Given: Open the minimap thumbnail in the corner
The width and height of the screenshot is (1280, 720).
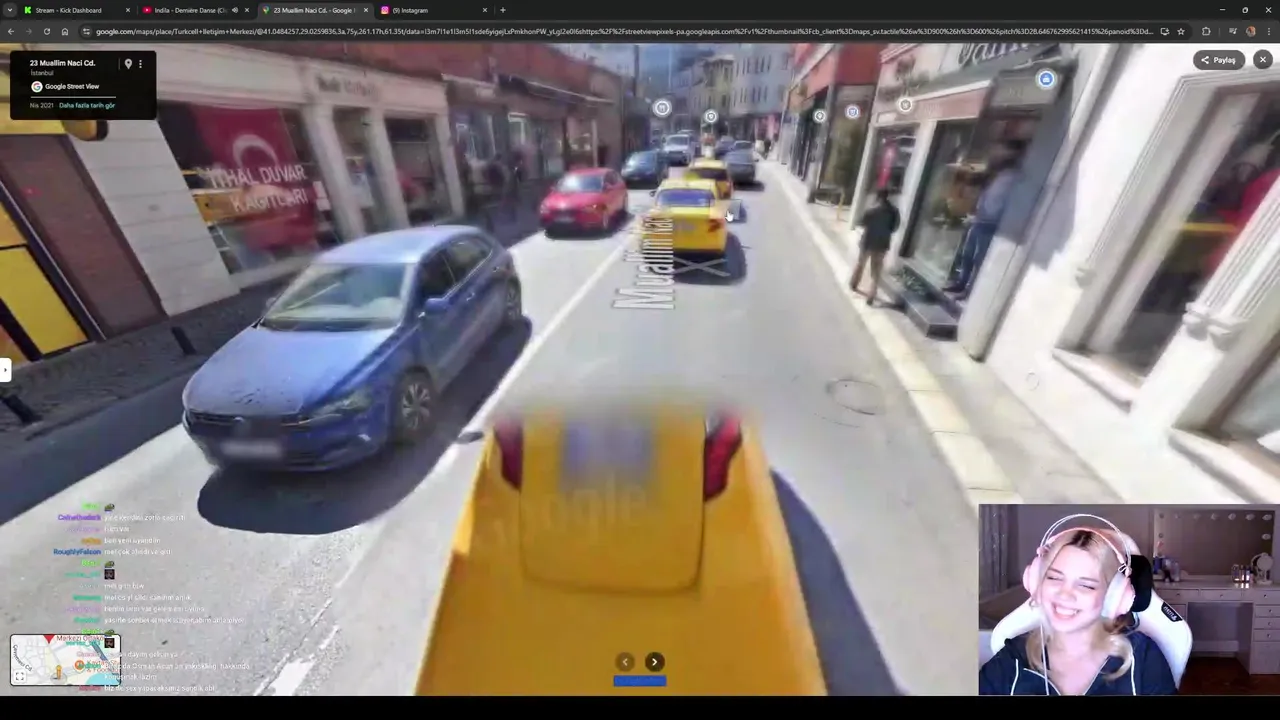Looking at the screenshot, I should click(x=65, y=660).
